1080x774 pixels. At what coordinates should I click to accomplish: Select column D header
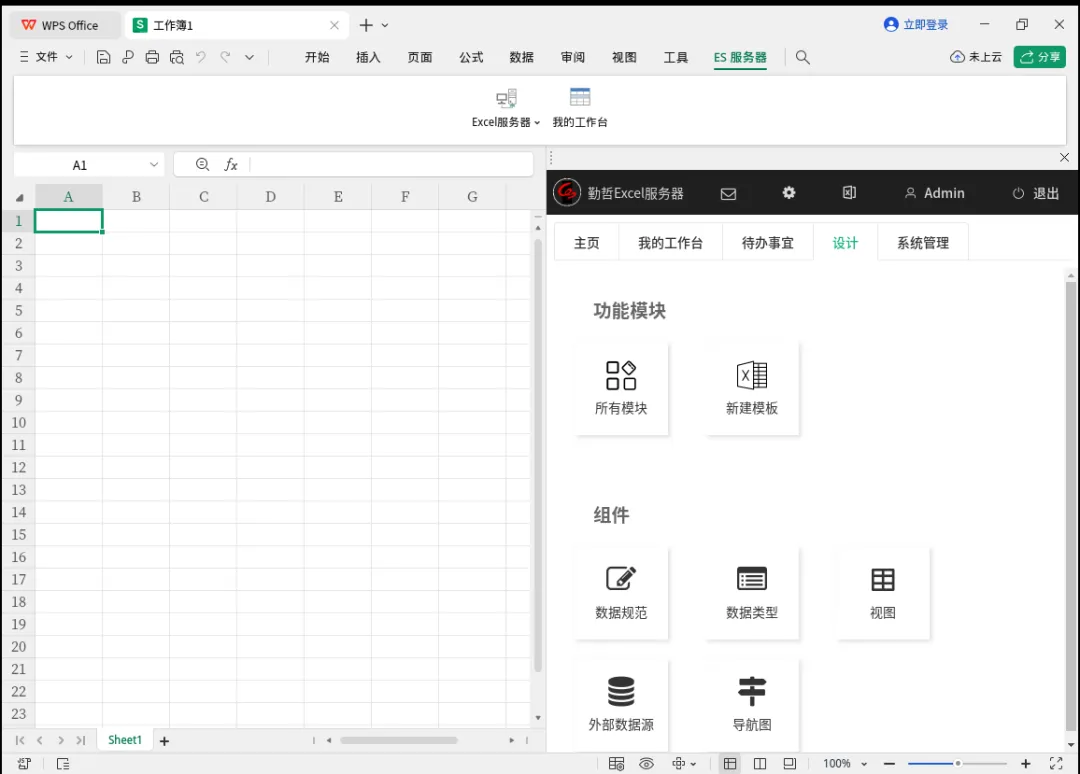pos(271,197)
